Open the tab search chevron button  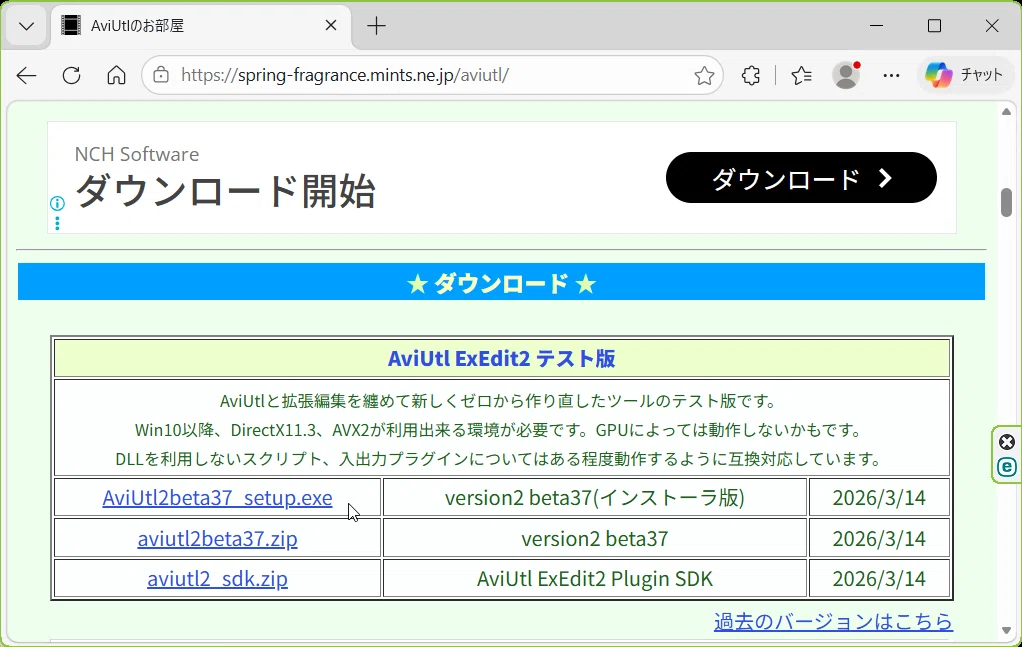point(27,26)
